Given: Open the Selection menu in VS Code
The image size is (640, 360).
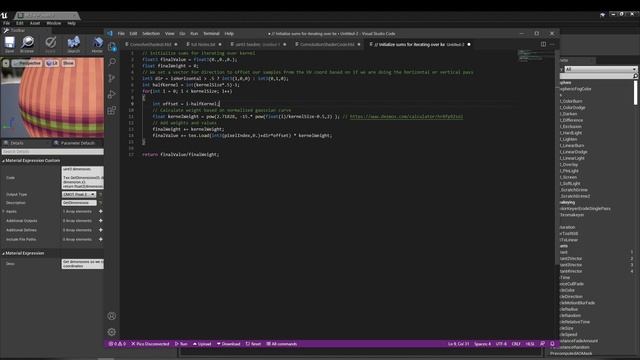Looking at the screenshot, I should coord(151,33).
